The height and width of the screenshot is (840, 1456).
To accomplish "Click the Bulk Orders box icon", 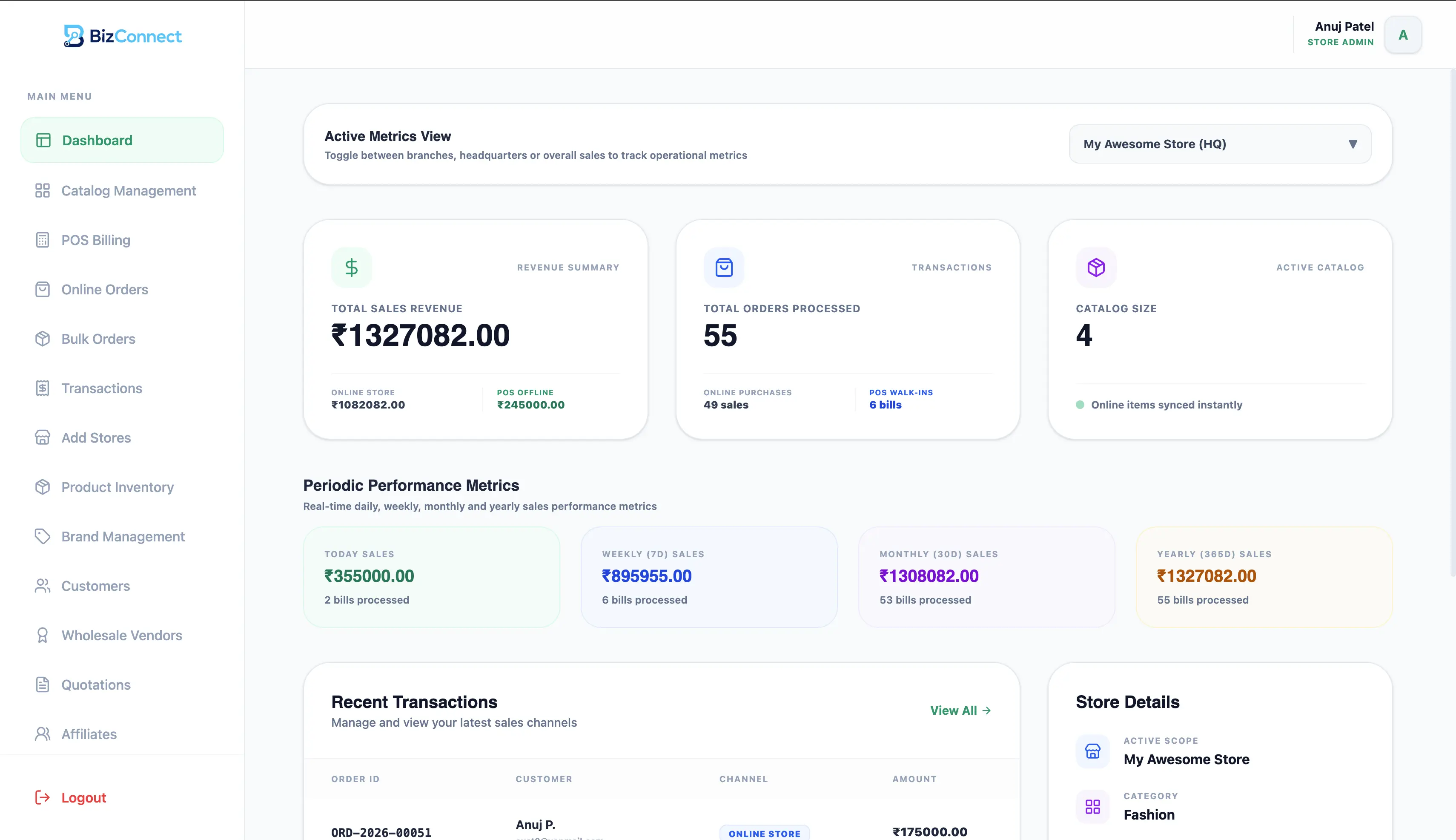I will click(43, 339).
